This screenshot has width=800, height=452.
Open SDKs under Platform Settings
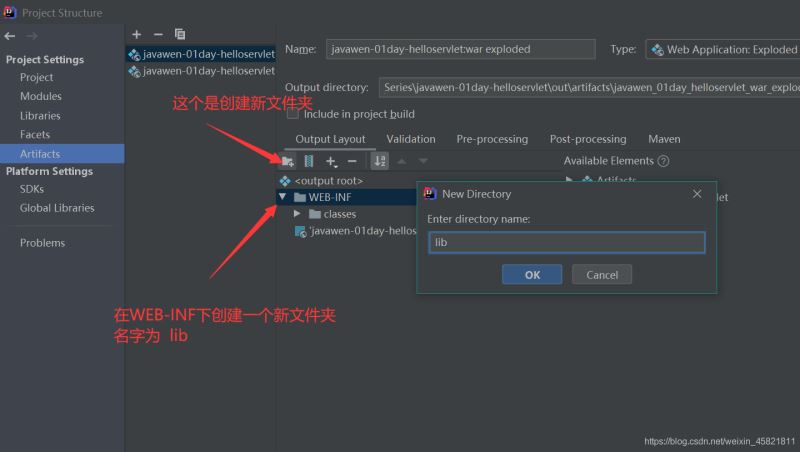click(32, 189)
